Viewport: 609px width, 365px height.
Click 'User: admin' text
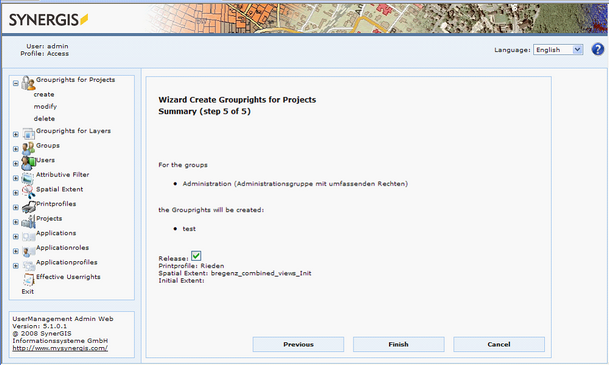click(x=47, y=46)
